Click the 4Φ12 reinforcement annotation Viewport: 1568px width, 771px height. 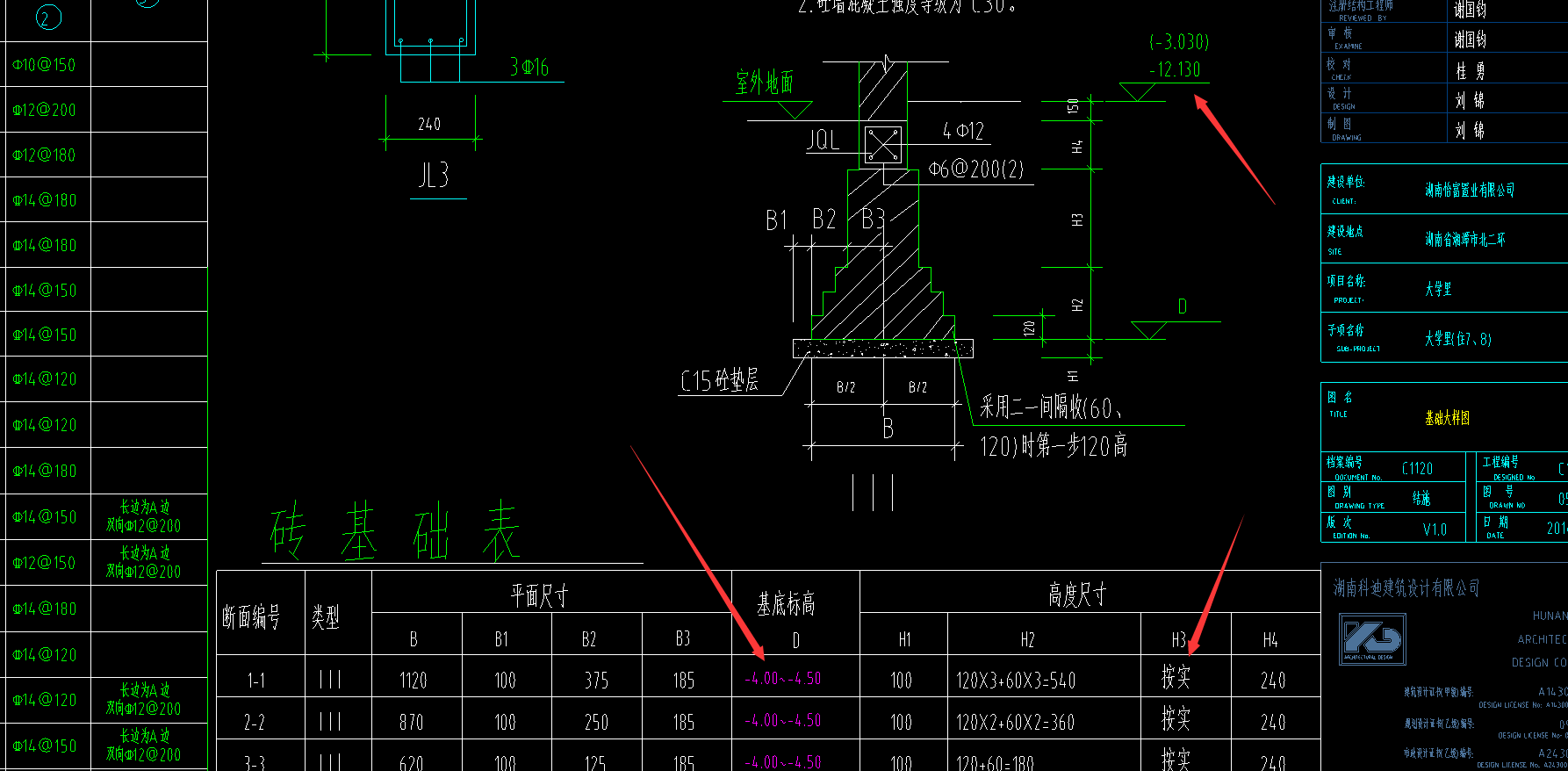tap(963, 131)
